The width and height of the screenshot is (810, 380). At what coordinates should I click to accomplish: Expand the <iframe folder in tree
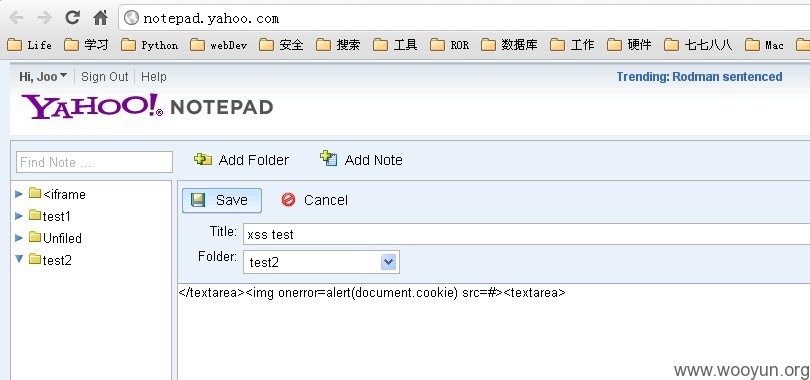(19, 194)
